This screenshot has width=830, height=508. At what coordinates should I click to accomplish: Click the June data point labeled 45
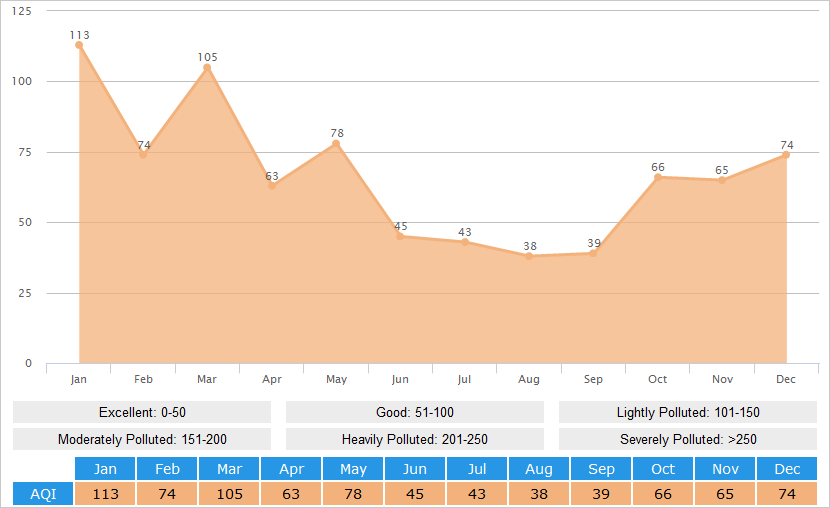pyautogui.click(x=400, y=237)
